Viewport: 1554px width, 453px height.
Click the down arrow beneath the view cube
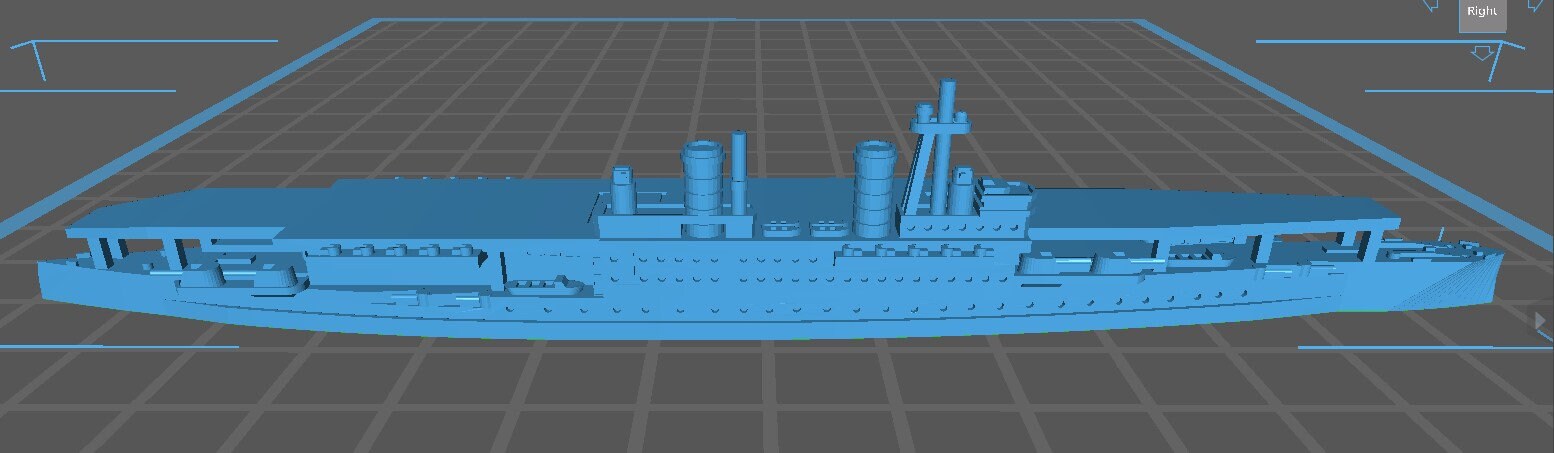[x=1482, y=52]
